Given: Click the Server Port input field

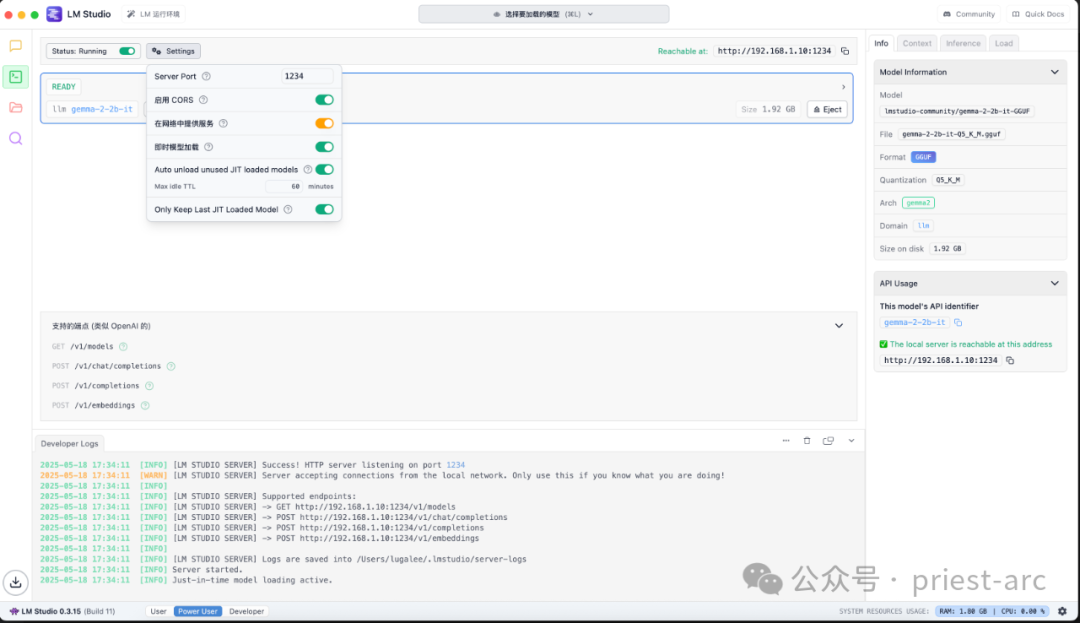Looking at the screenshot, I should pyautogui.click(x=307, y=76).
